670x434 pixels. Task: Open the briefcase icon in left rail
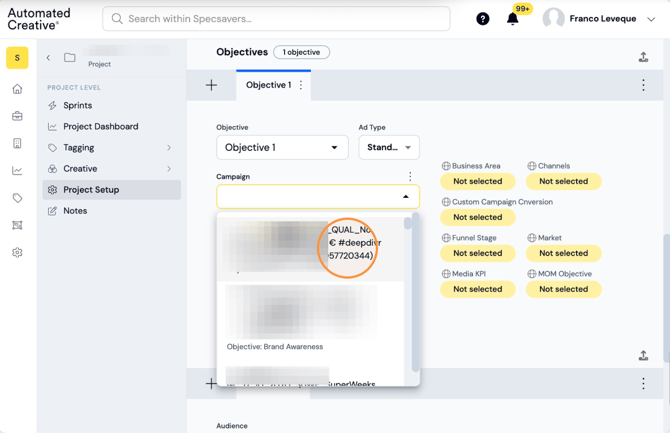17,116
